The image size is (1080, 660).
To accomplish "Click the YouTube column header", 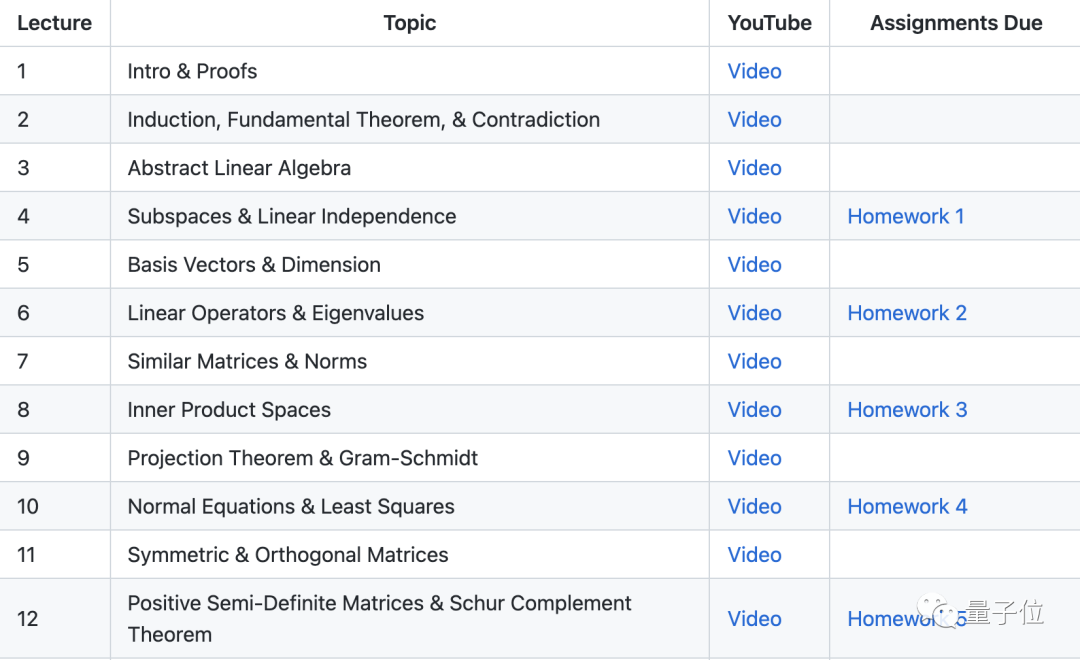I will click(x=769, y=23).
